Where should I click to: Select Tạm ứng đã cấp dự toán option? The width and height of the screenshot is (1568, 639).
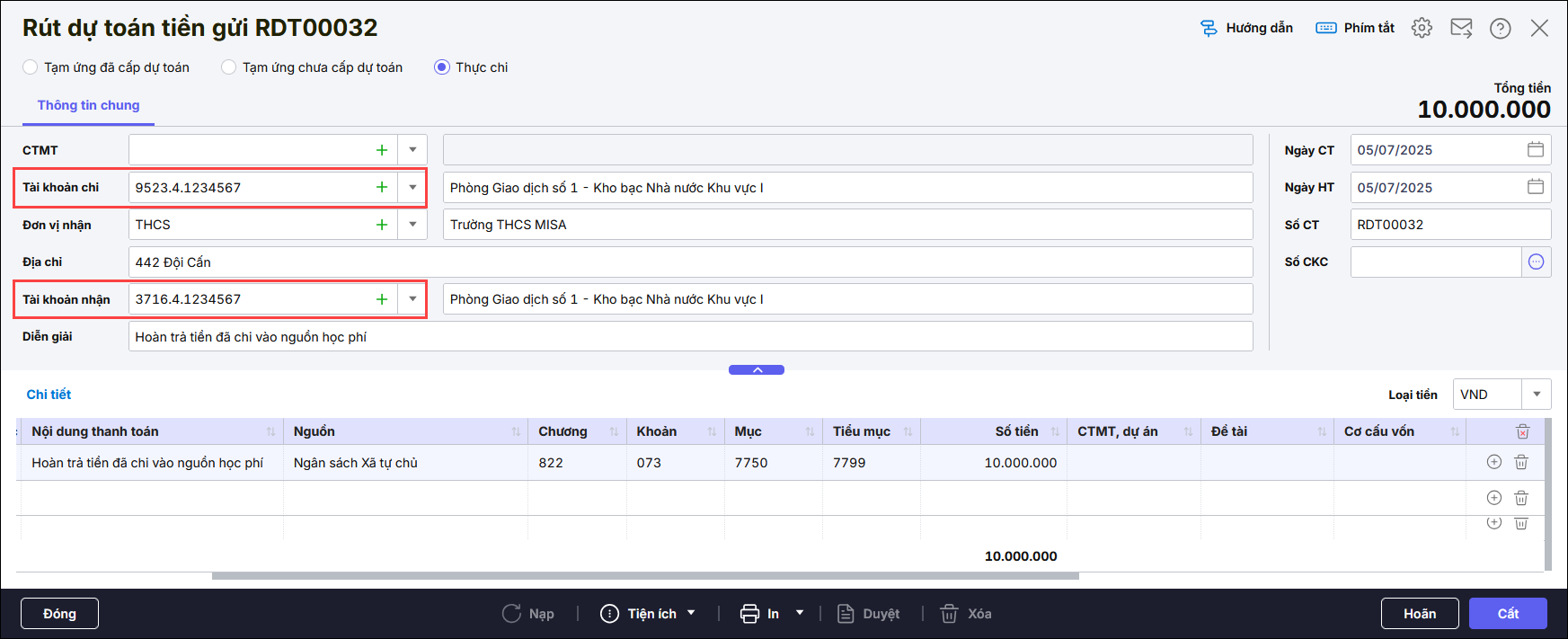[31, 67]
